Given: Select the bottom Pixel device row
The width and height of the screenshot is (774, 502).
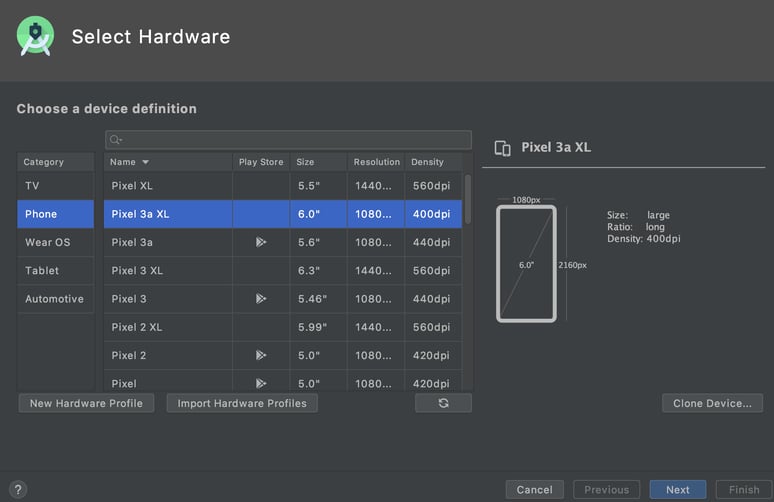Looking at the screenshot, I should (x=283, y=381).
